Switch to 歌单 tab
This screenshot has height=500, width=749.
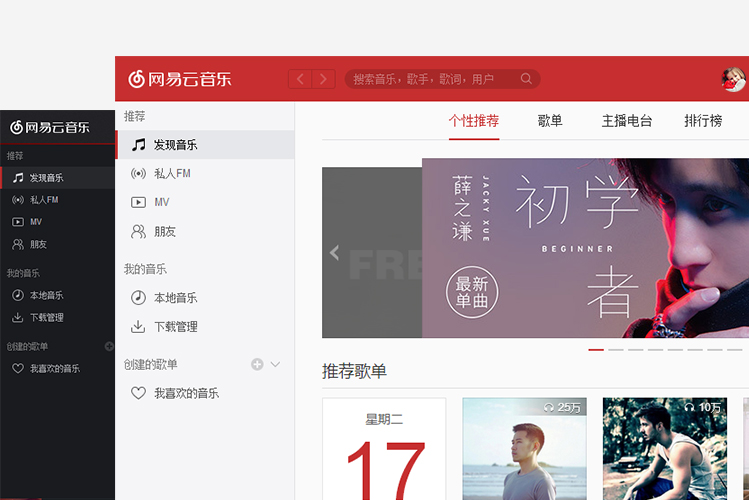coord(550,121)
